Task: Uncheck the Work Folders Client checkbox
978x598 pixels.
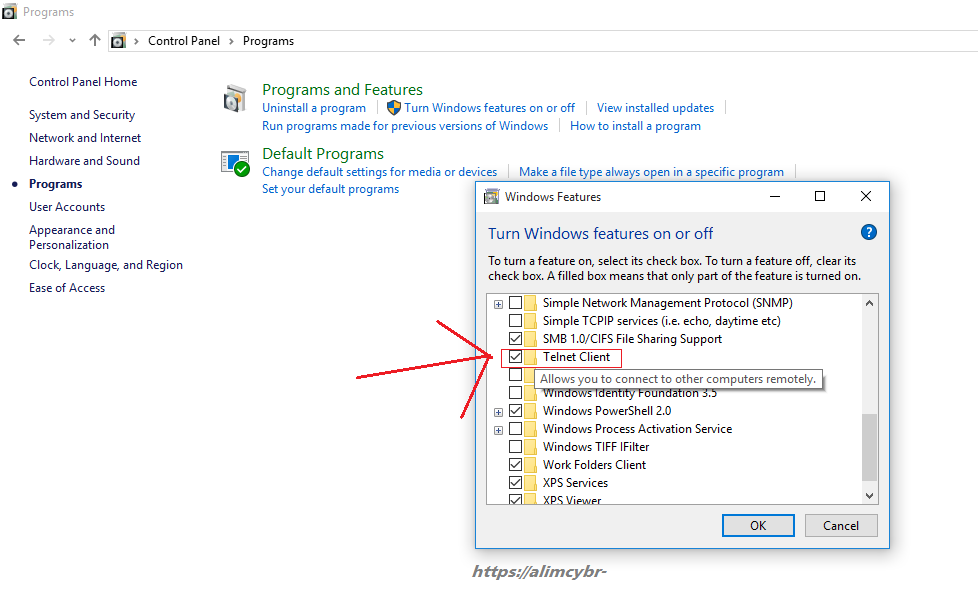Action: 515,465
